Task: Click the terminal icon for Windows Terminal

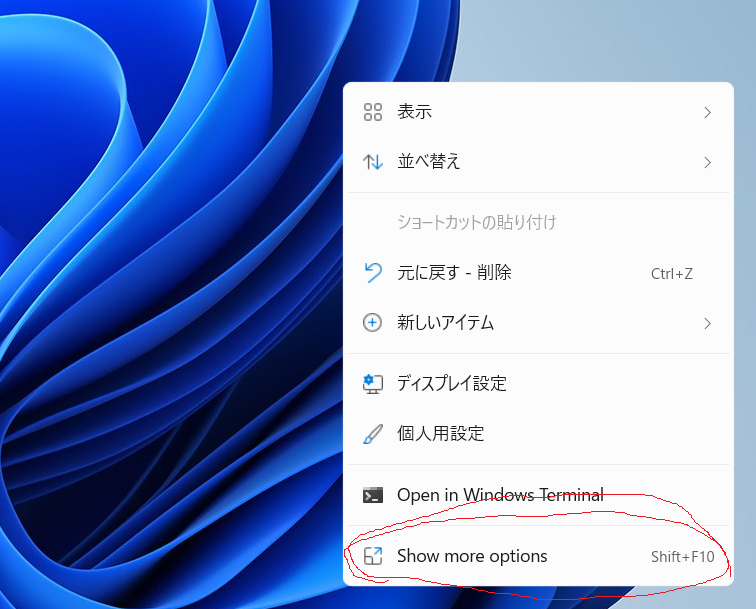Action: (373, 495)
